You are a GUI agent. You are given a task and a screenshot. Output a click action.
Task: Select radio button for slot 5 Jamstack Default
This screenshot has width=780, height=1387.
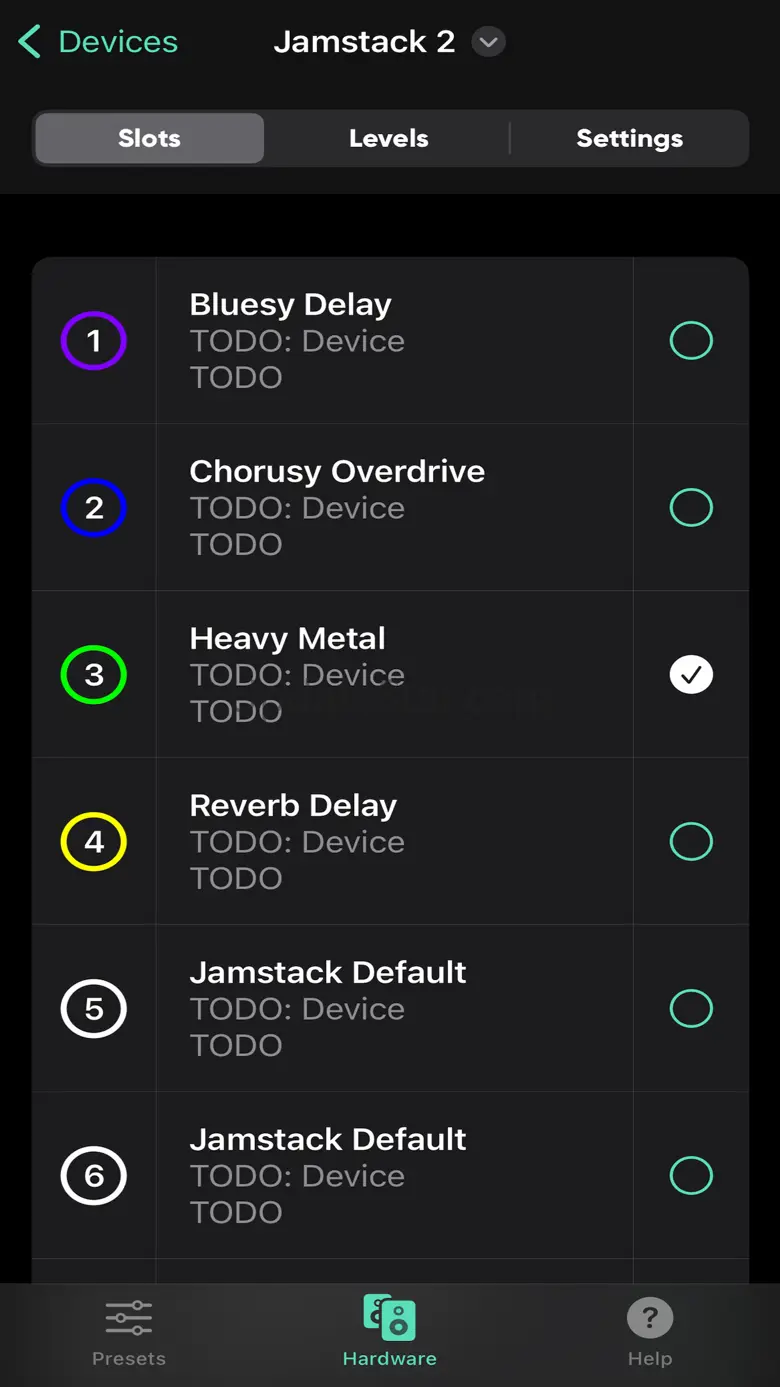pos(691,1009)
